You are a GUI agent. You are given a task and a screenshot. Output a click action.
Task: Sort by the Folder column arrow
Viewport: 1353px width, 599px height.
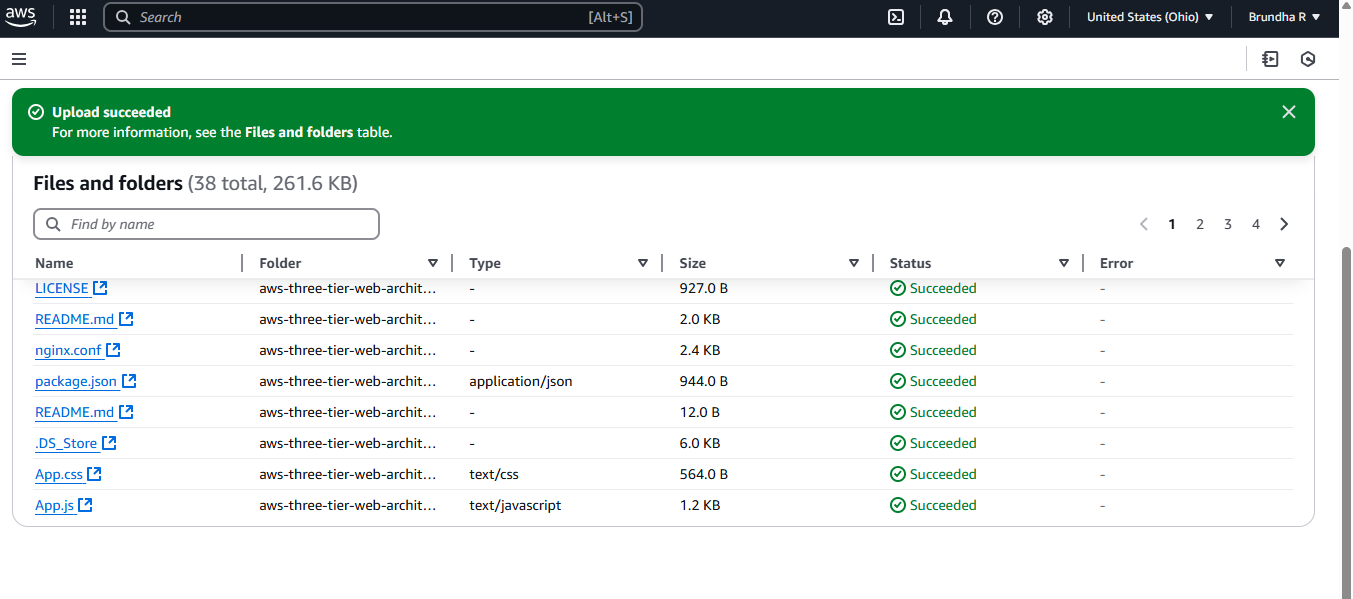pyautogui.click(x=433, y=263)
